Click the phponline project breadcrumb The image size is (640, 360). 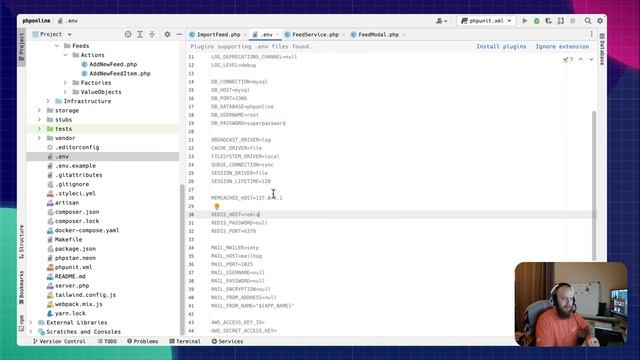(36, 21)
